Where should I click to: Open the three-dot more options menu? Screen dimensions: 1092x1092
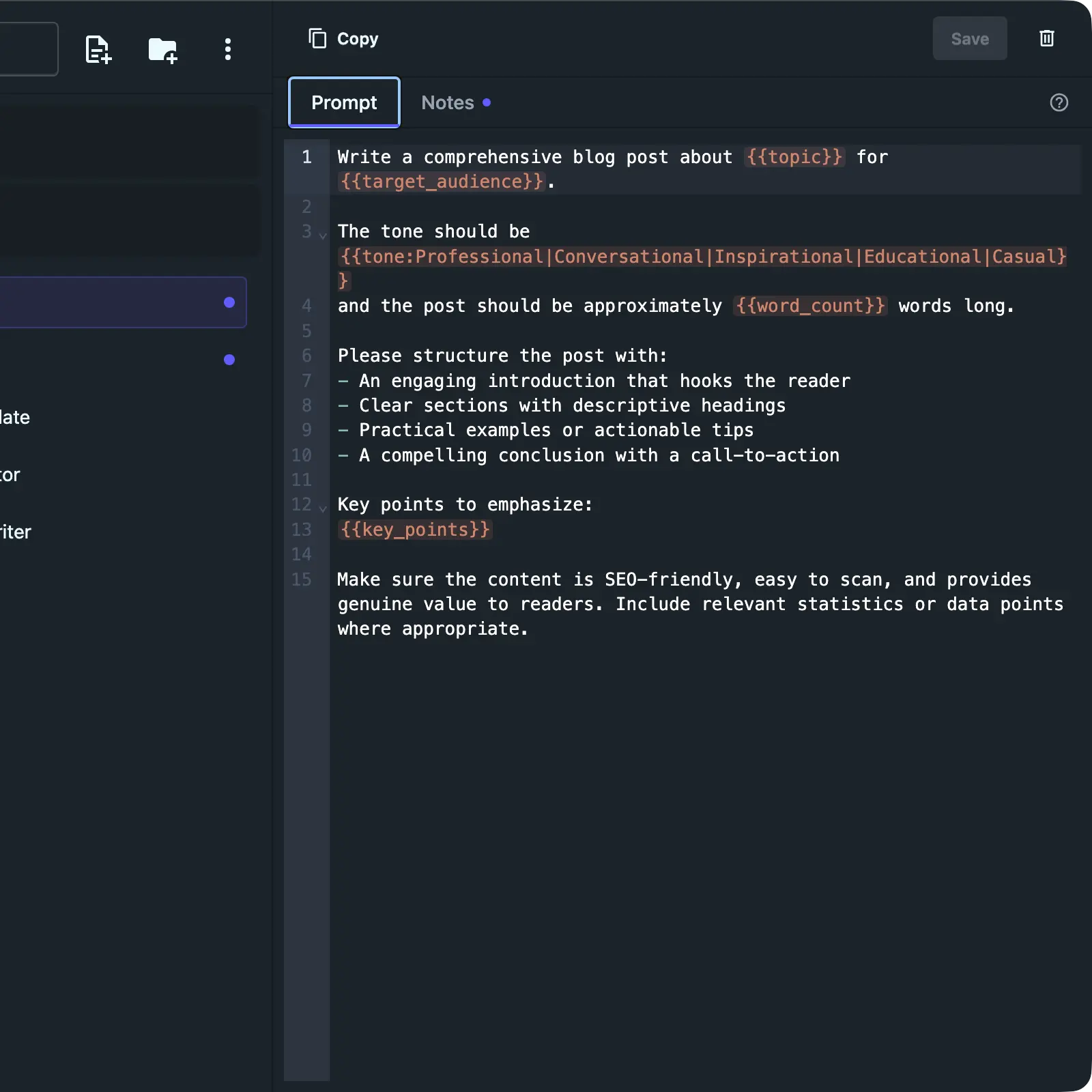(x=228, y=49)
